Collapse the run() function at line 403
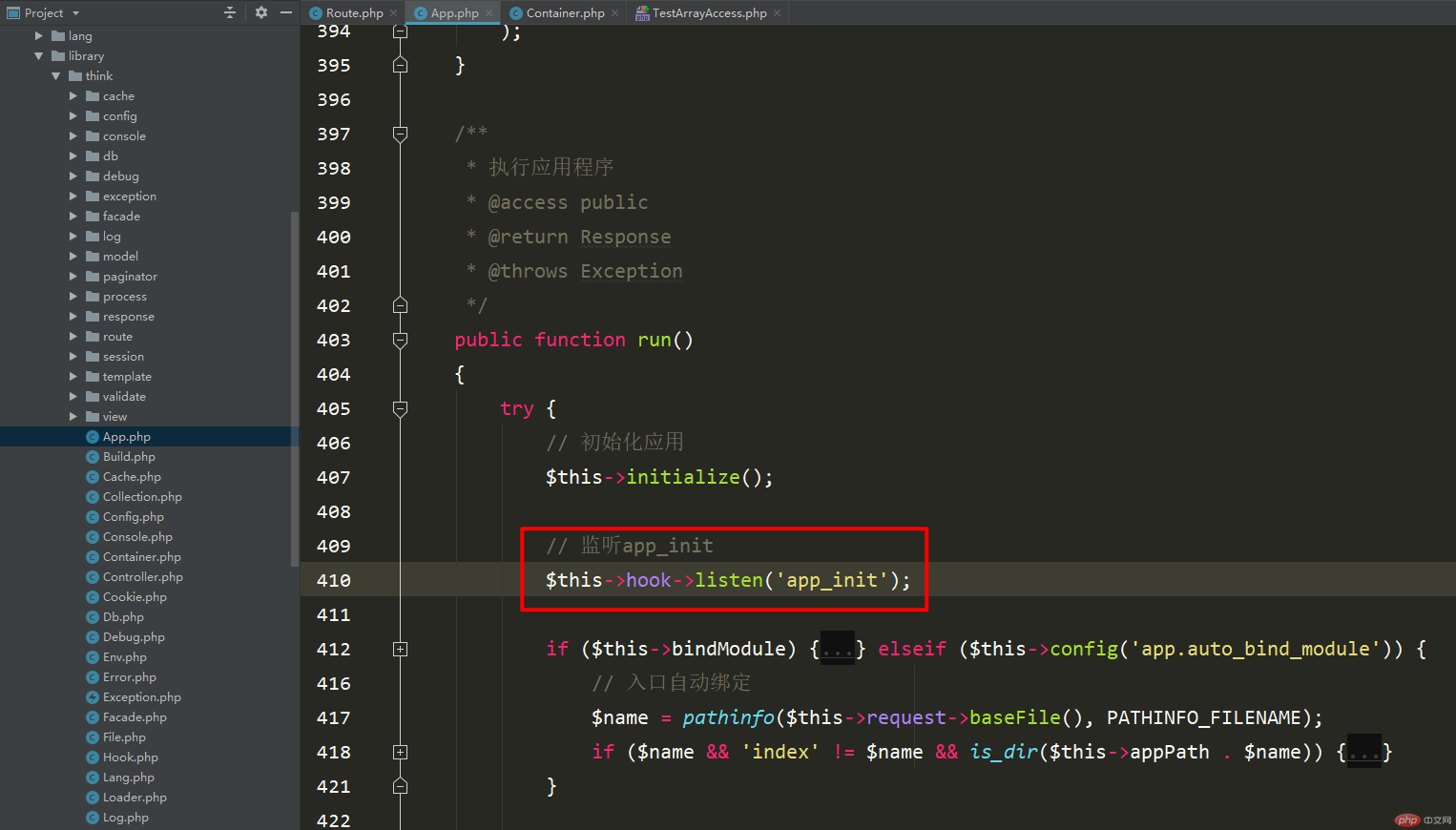Image resolution: width=1456 pixels, height=830 pixels. point(401,340)
